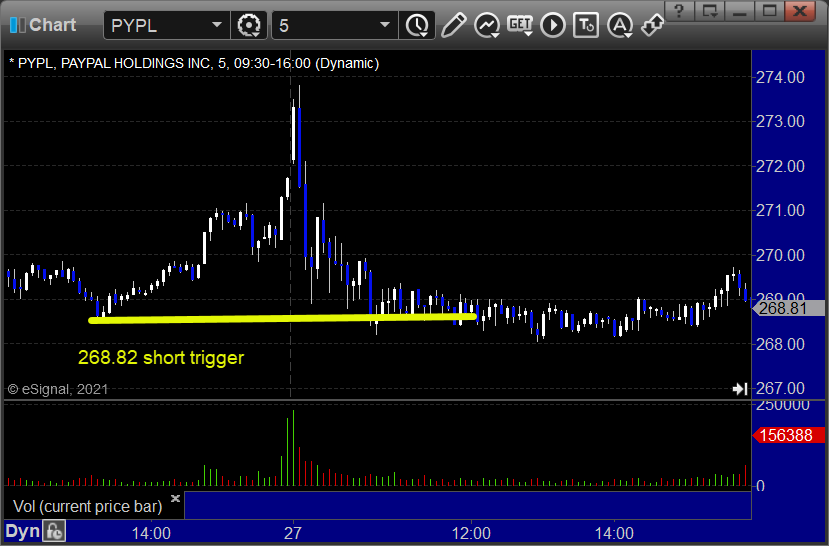
Task: Open the time template clock icon
Action: click(417, 25)
